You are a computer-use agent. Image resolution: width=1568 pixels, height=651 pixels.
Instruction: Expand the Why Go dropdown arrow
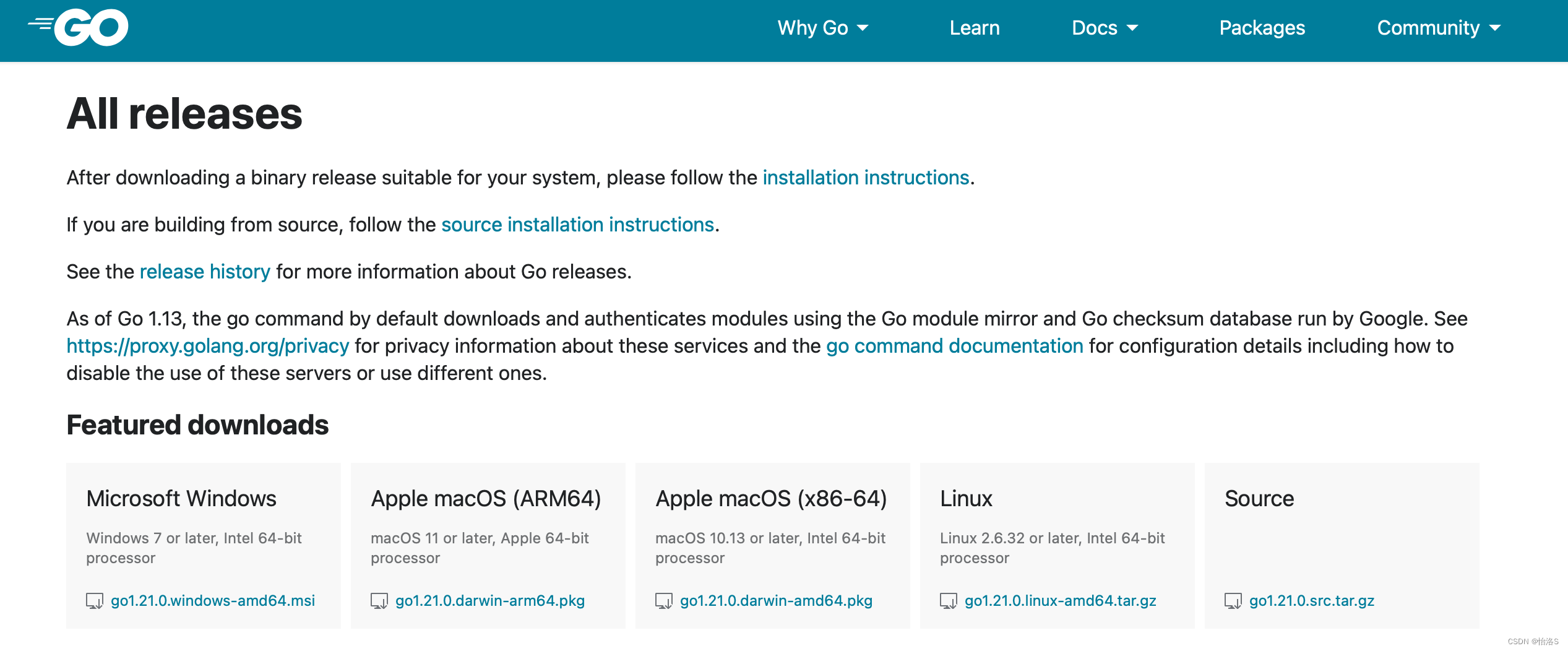point(863,28)
